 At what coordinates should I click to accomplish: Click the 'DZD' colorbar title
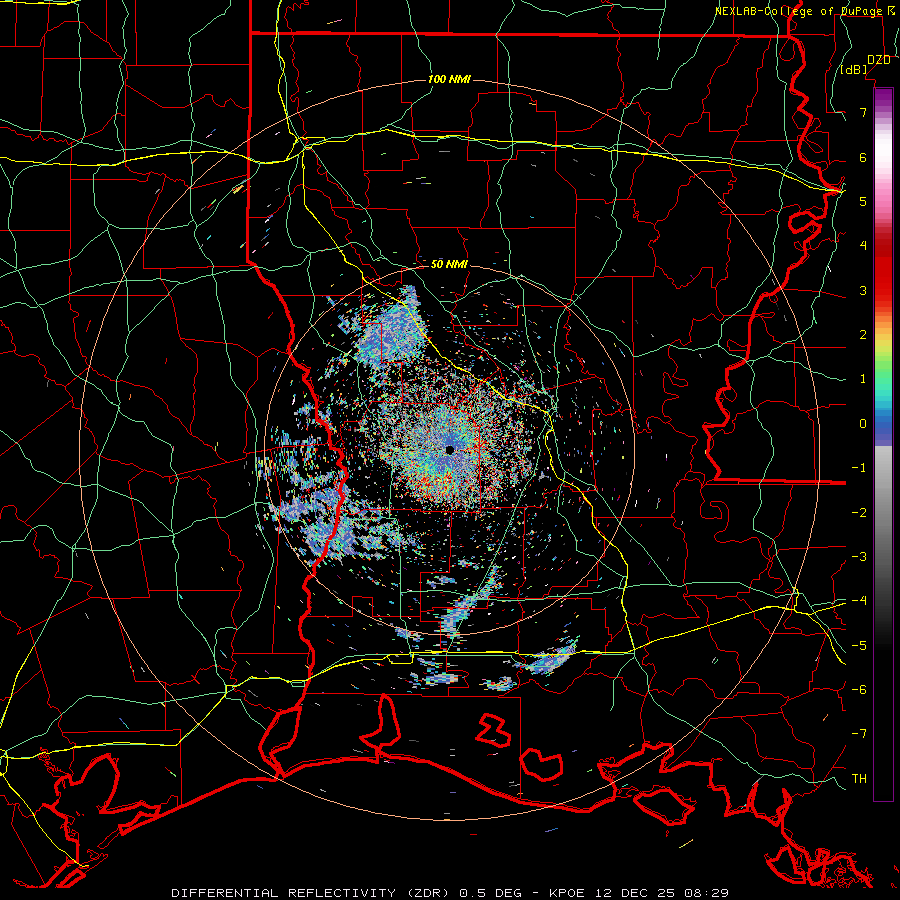tap(878, 60)
